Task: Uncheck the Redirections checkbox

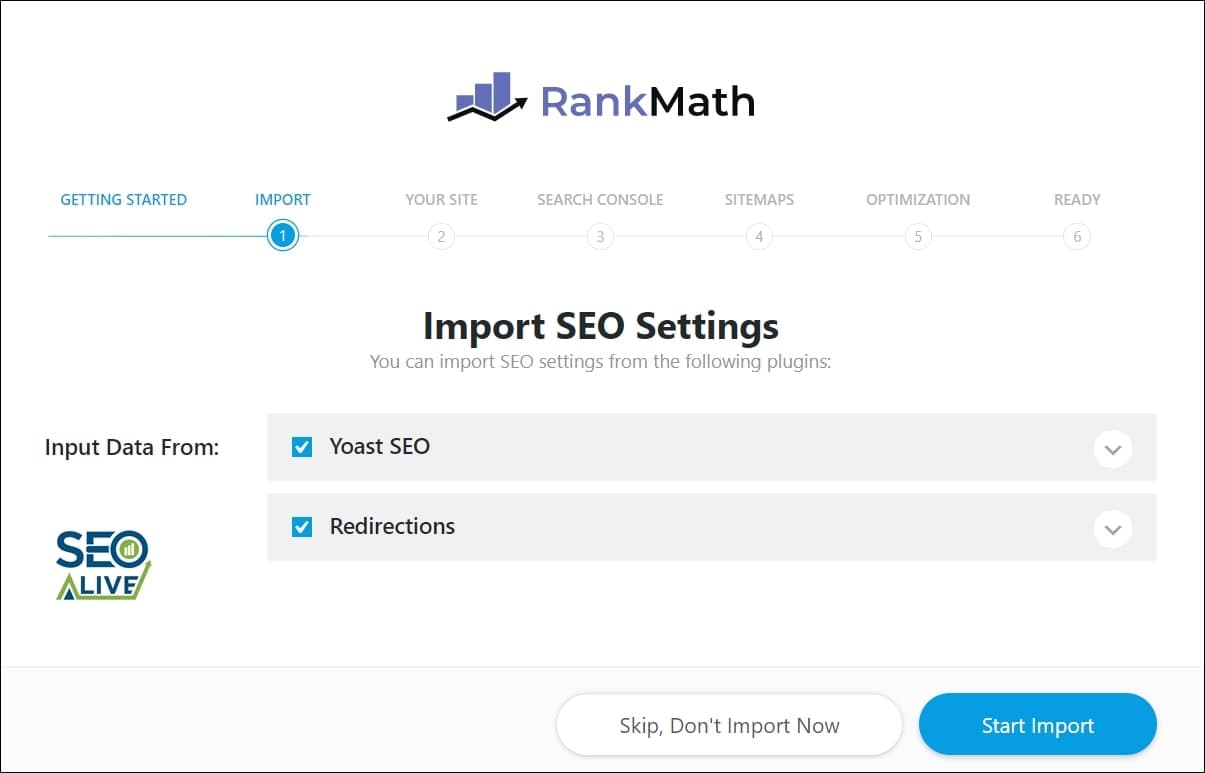Action: coord(302,526)
